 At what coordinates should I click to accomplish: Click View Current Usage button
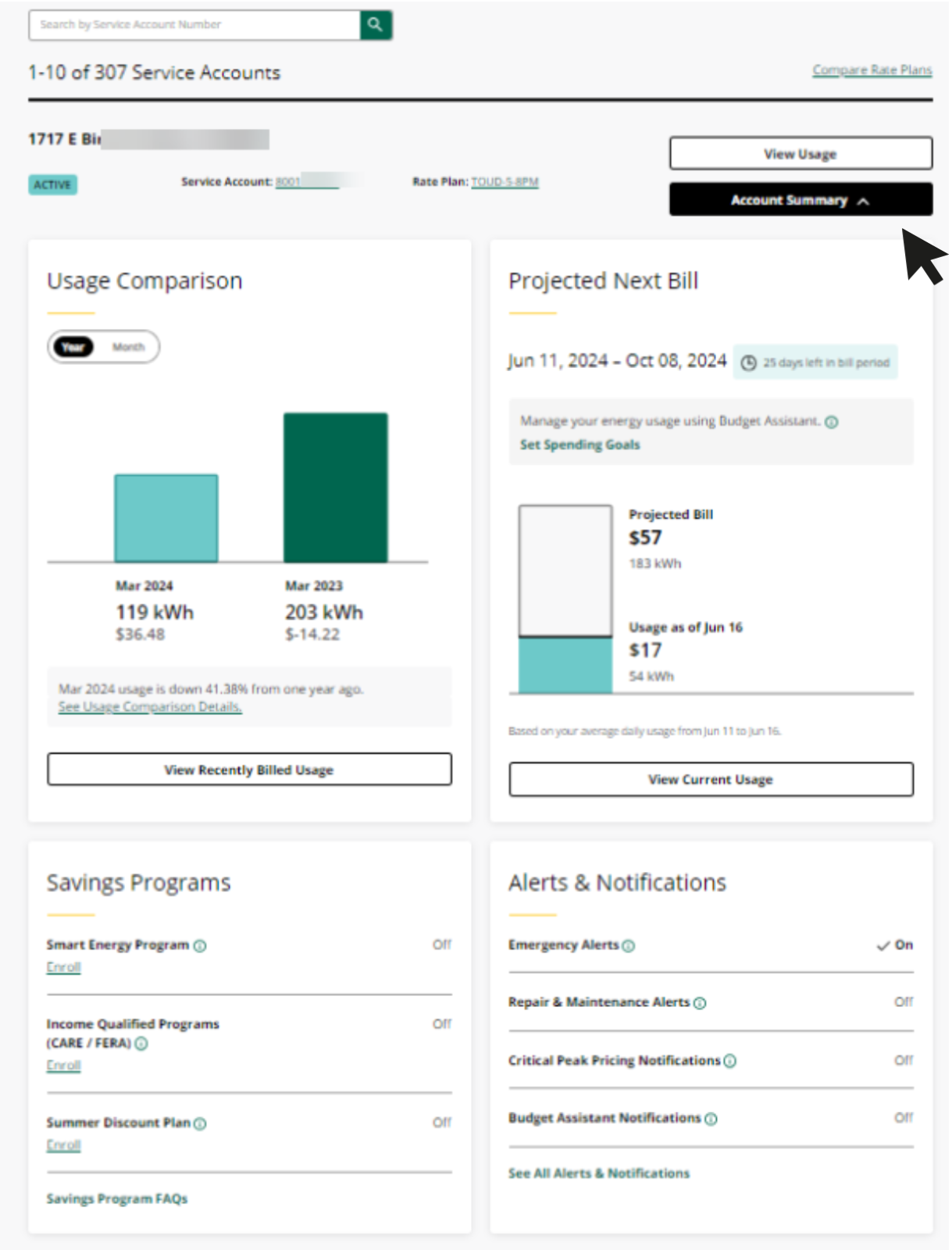coord(711,780)
